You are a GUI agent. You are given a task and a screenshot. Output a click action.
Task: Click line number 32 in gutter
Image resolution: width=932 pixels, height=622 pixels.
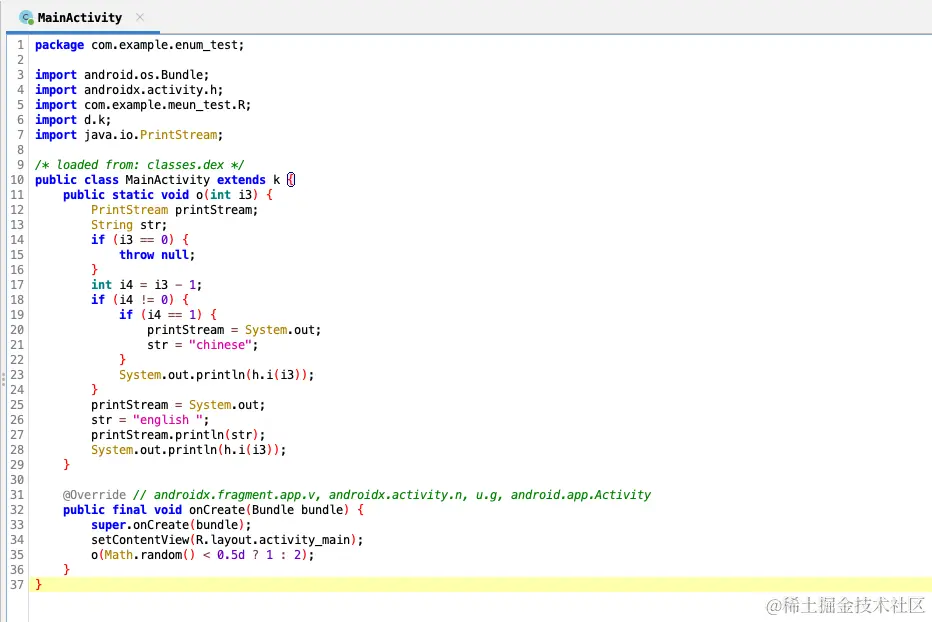pos(17,510)
